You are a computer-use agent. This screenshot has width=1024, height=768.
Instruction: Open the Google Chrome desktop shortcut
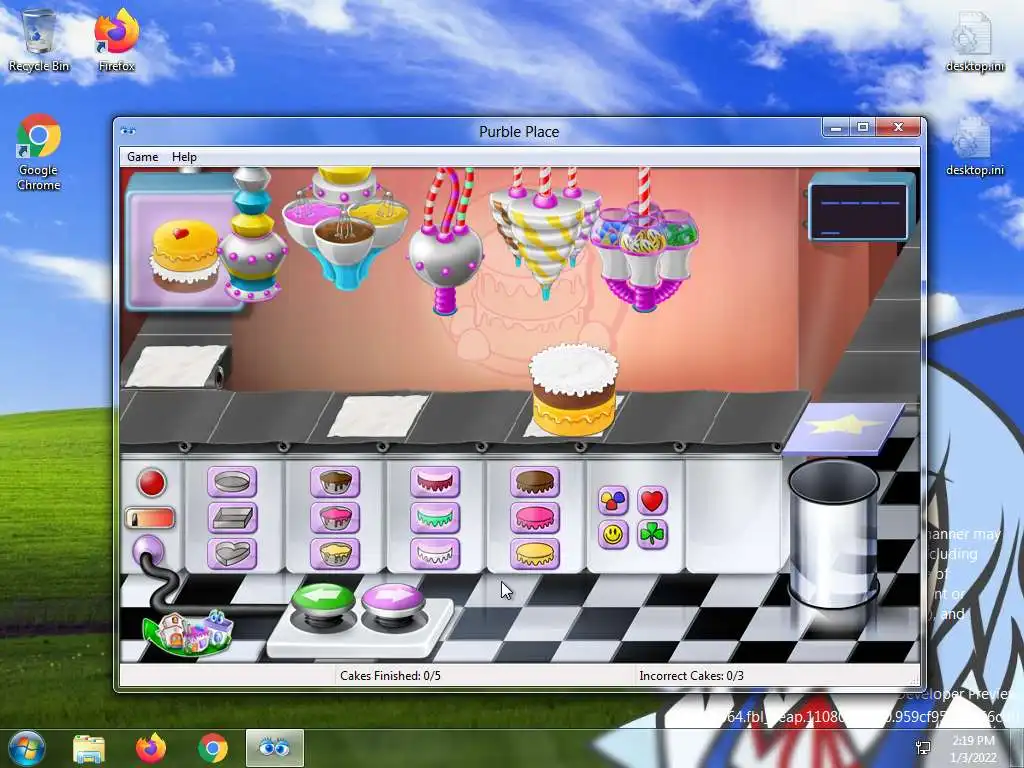39,153
